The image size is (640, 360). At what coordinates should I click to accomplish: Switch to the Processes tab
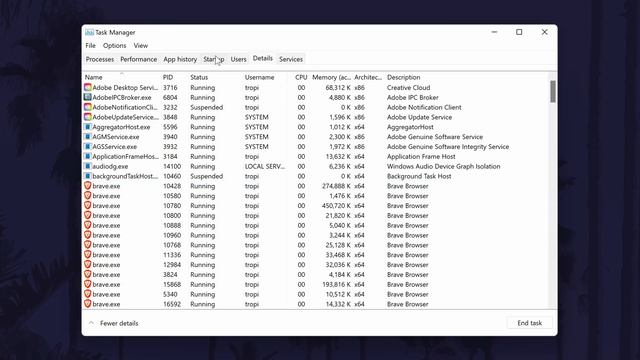point(100,59)
